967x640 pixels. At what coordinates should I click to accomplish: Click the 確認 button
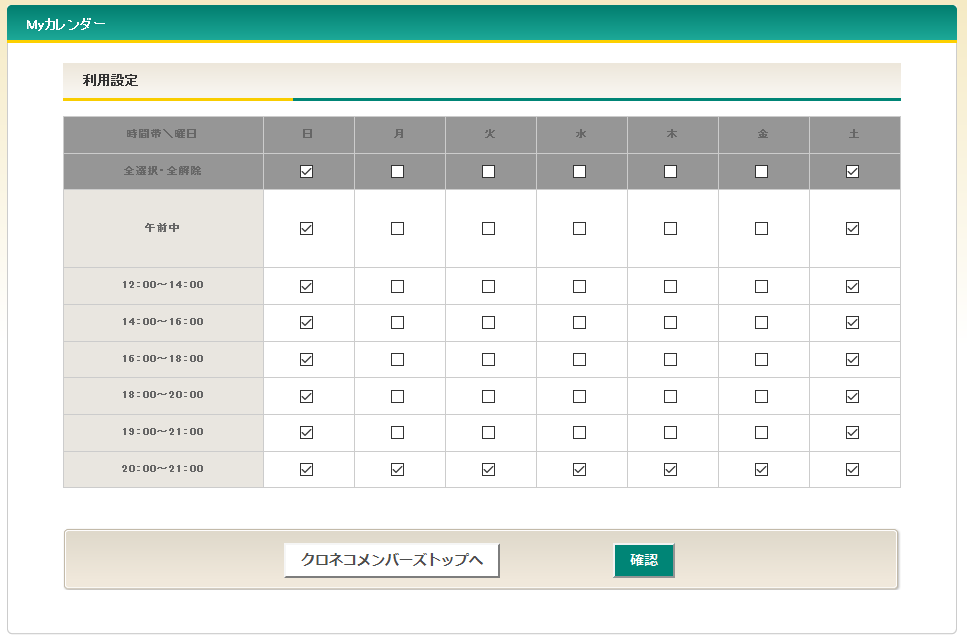643,561
